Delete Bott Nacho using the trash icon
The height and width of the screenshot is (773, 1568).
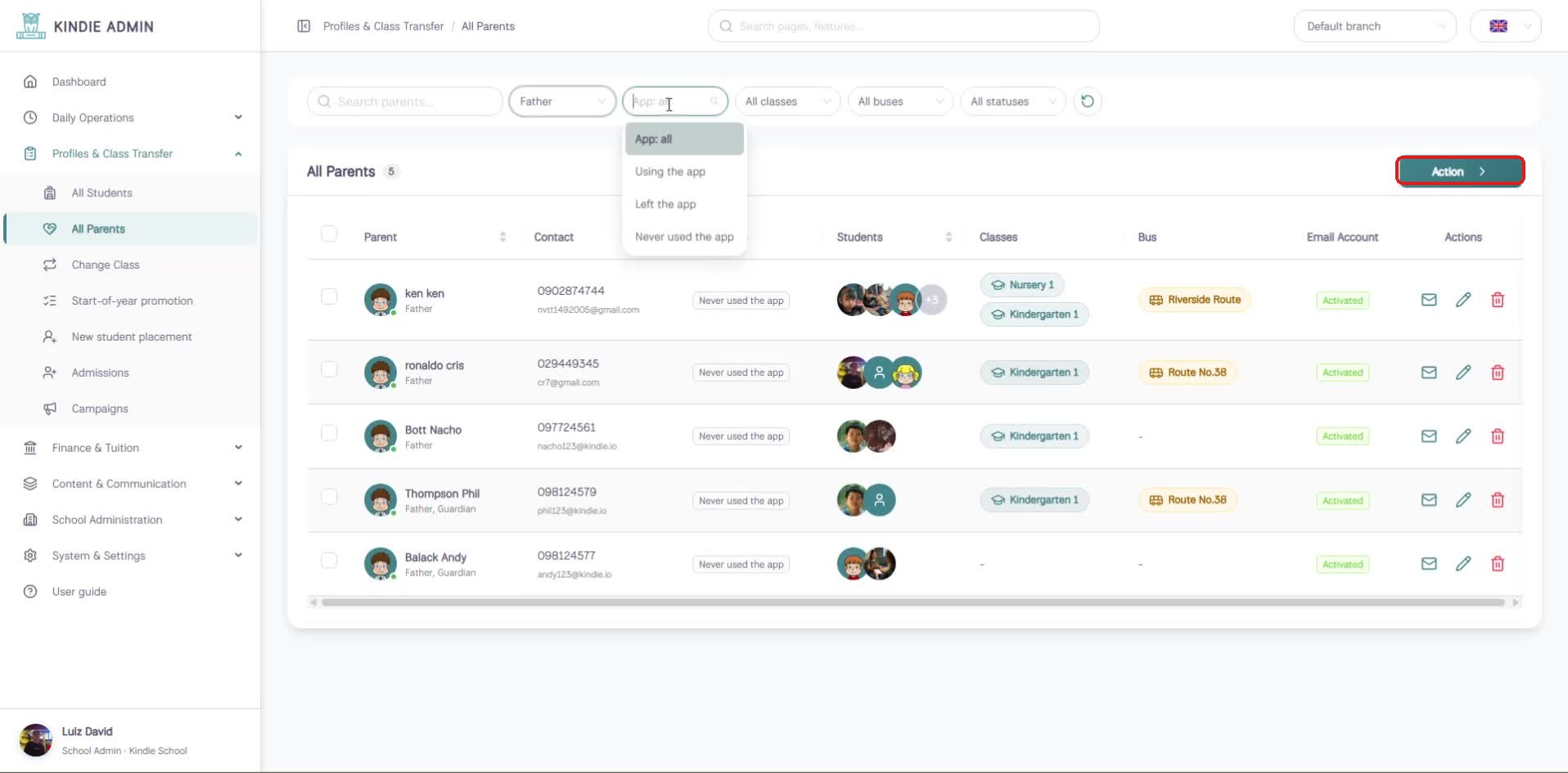[1498, 436]
